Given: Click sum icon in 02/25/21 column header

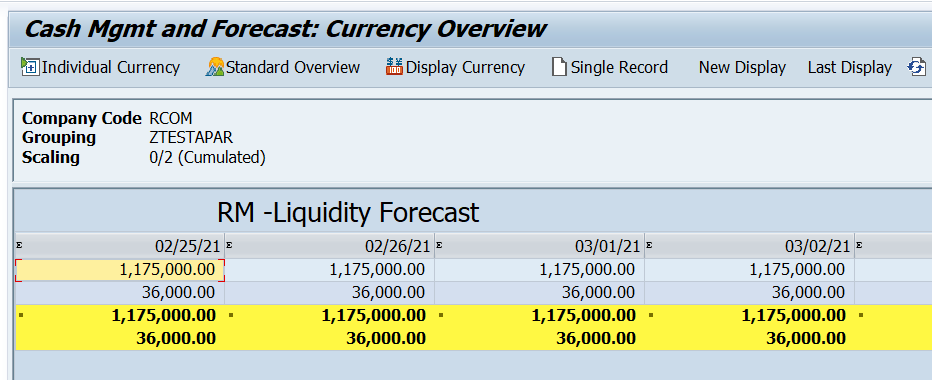Looking at the screenshot, I should click(19, 244).
